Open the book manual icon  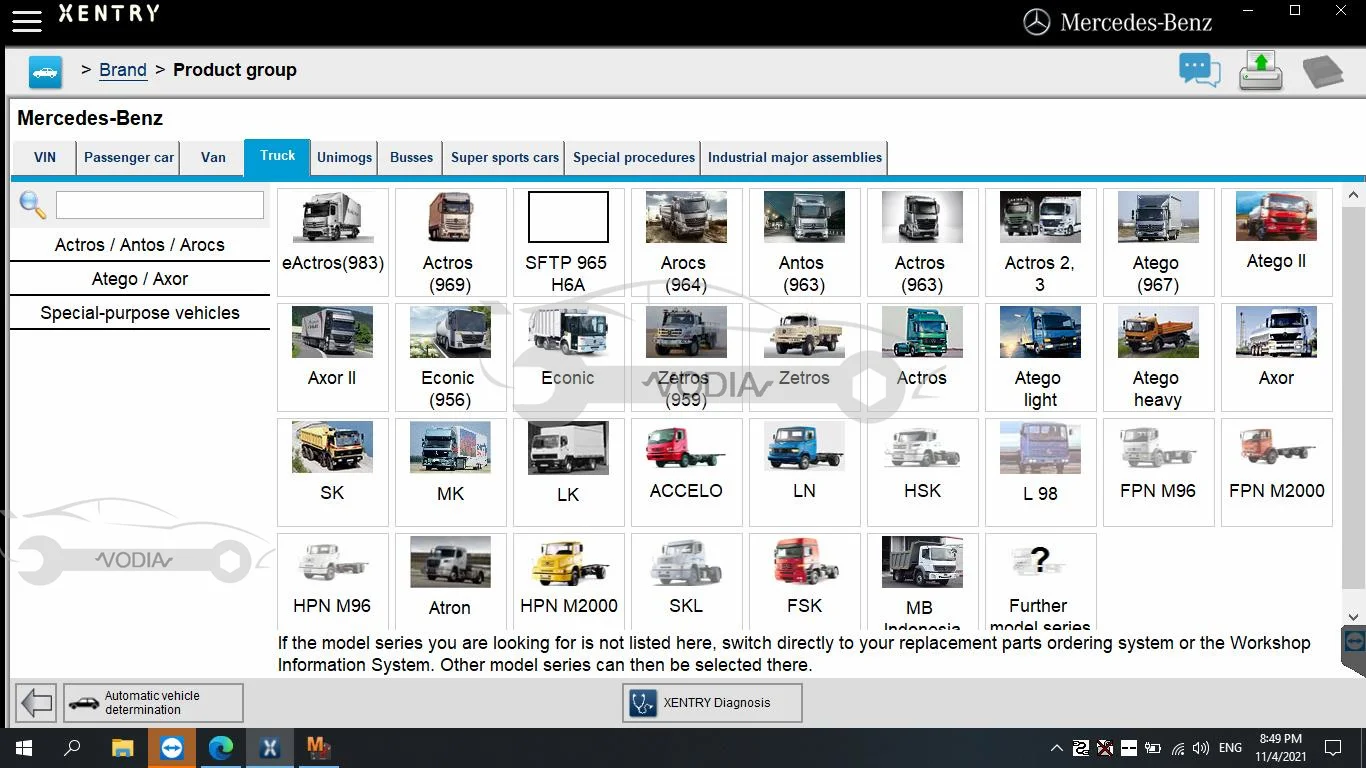[x=1322, y=72]
